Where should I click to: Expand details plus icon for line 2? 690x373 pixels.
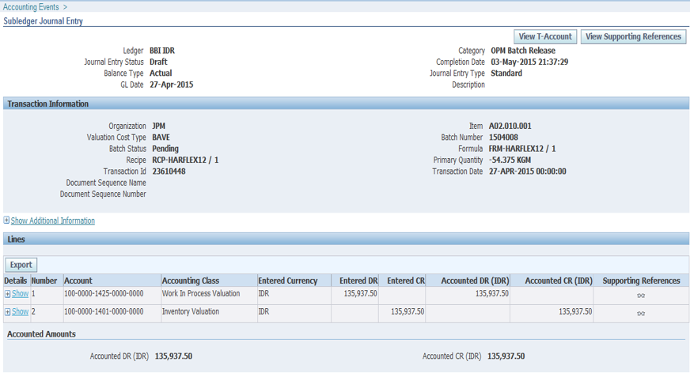coord(7,312)
